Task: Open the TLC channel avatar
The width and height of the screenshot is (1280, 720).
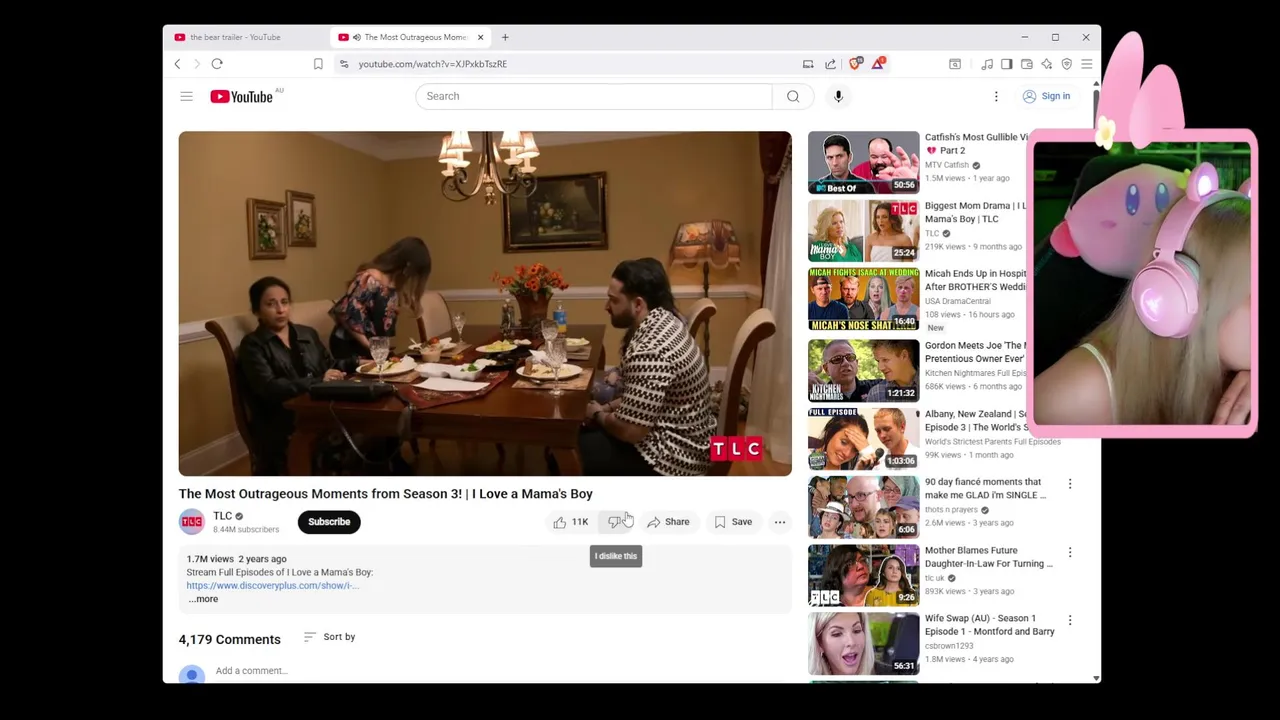Action: coord(192,522)
